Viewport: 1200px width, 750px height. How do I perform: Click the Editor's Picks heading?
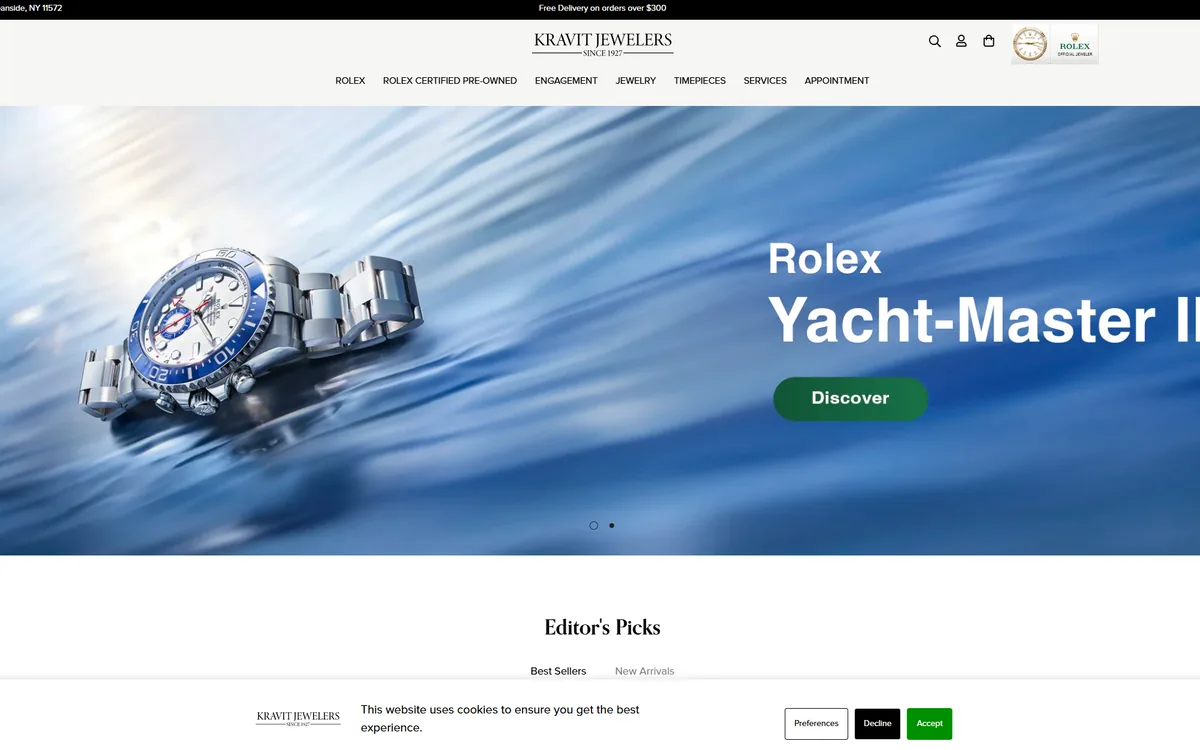pyautogui.click(x=602, y=627)
